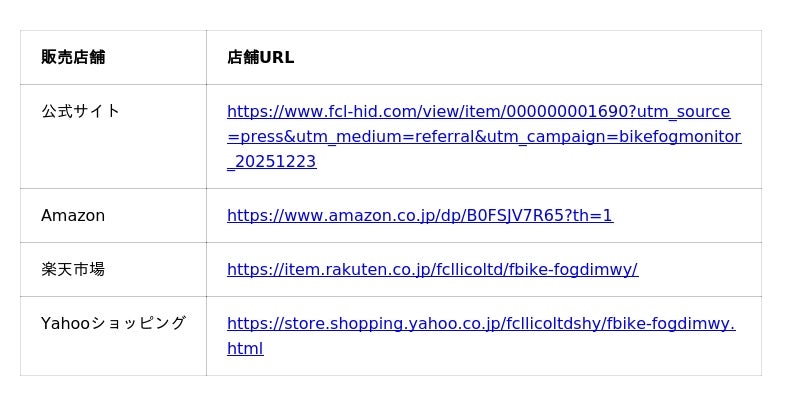Select the 楽天市場 store name cell
800x406 pixels.
click(73, 269)
